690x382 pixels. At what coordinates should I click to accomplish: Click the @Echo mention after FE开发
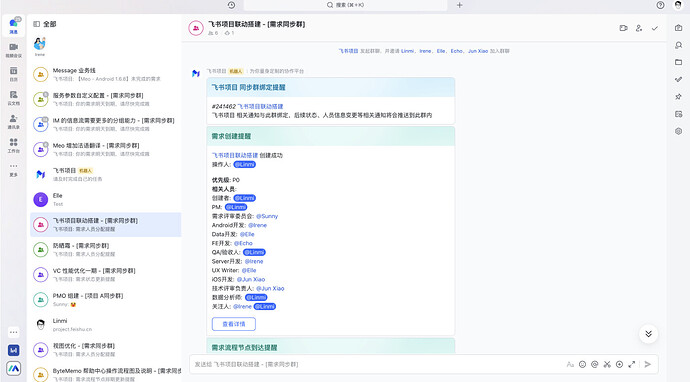click(243, 243)
